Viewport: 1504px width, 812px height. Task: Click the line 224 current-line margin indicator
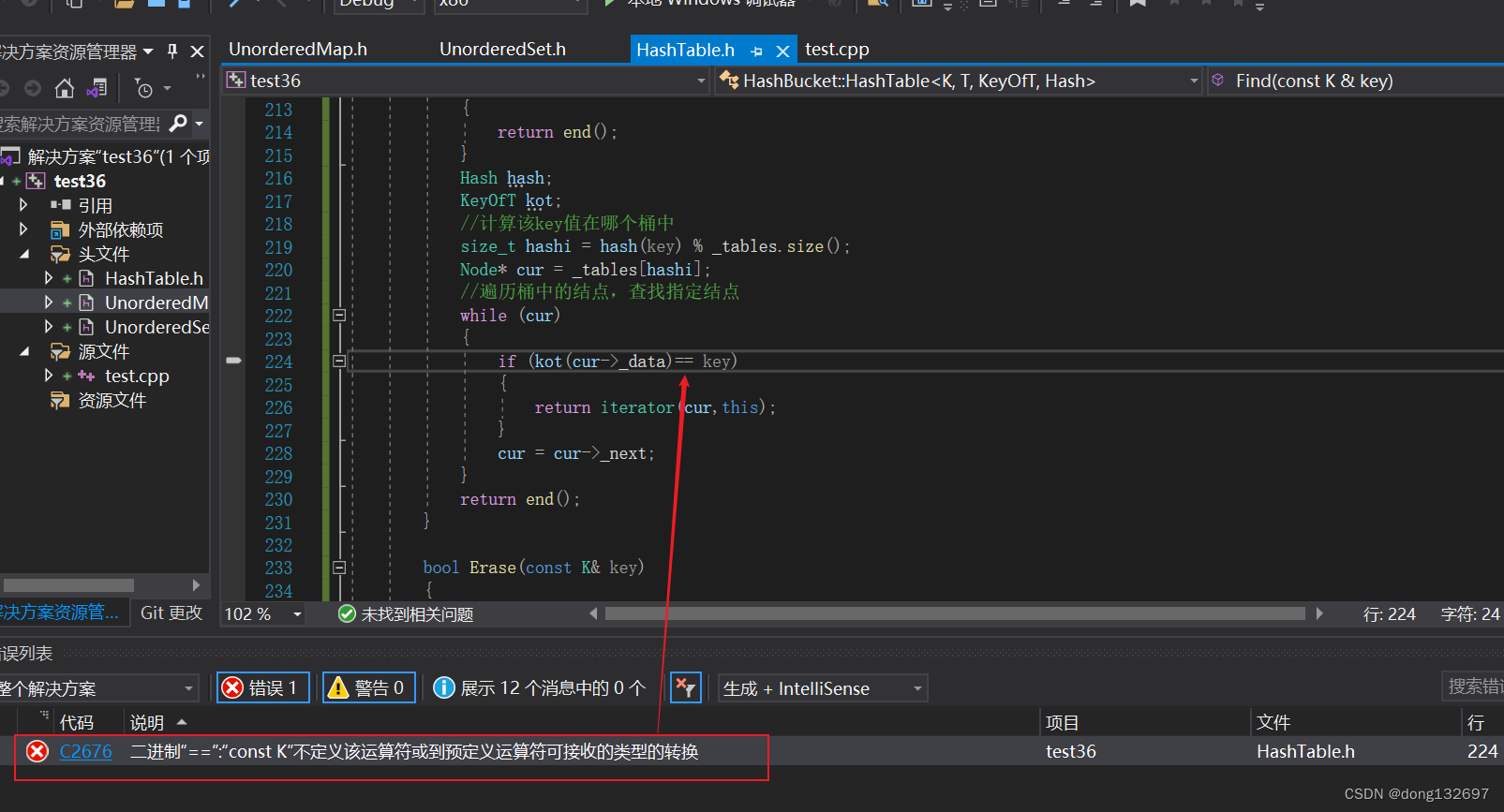(x=234, y=360)
